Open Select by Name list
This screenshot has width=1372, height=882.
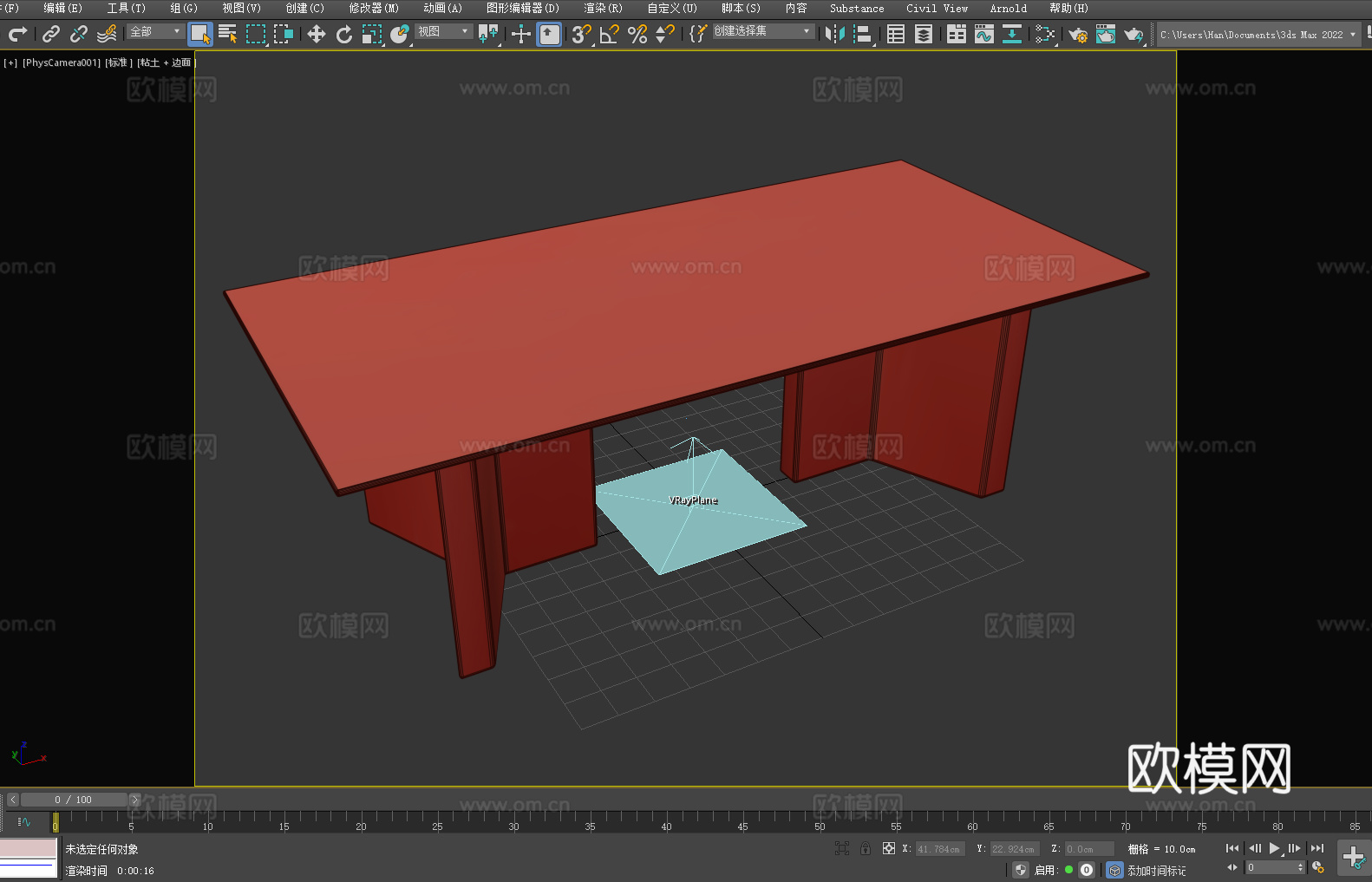(x=228, y=34)
